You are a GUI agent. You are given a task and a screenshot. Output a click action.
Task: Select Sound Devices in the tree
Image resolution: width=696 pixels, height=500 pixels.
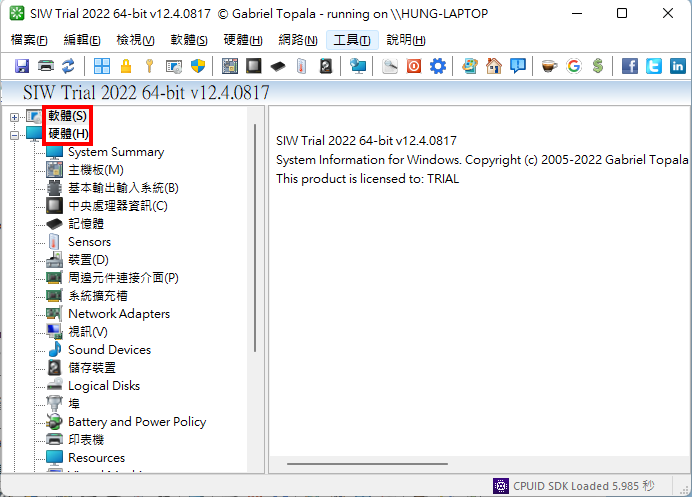[x=109, y=350]
